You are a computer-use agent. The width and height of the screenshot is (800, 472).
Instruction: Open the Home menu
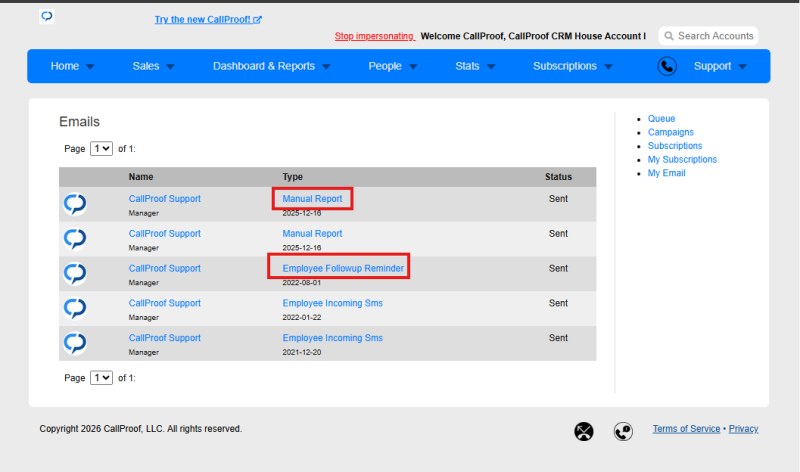(x=65, y=66)
